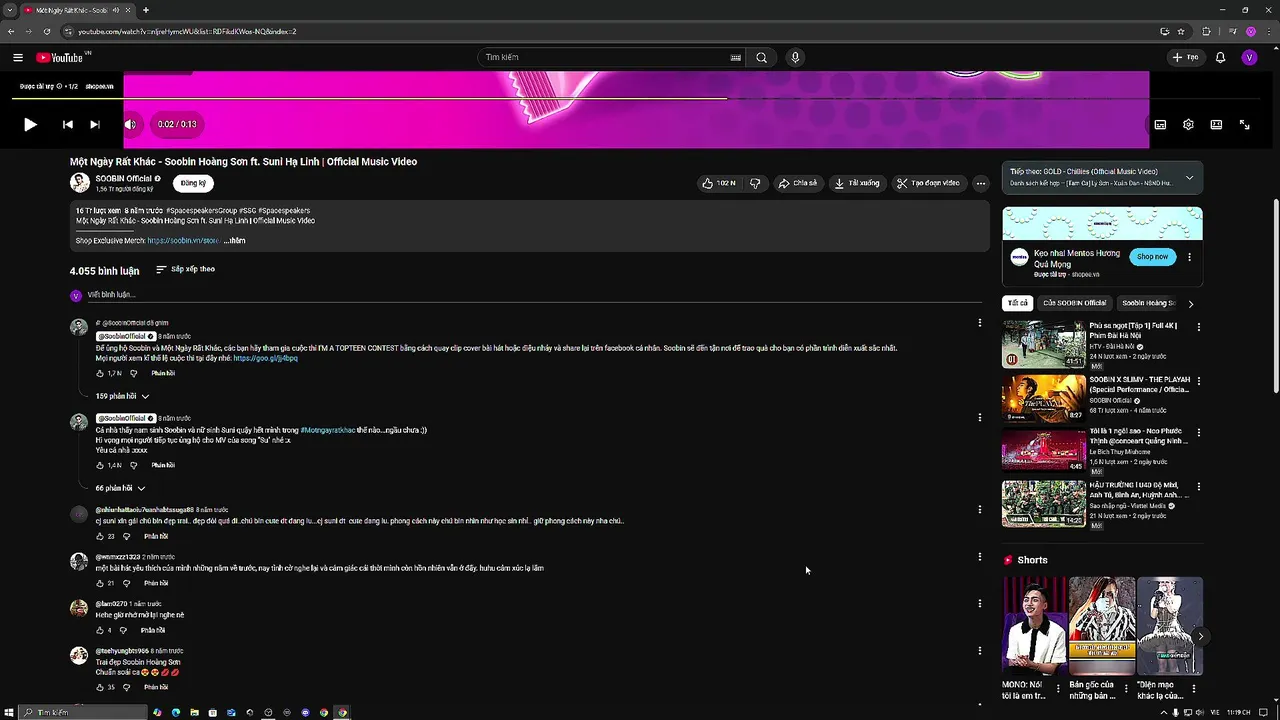The image size is (1280, 720).
Task: Open options for the Mentos ad
Action: pyautogui.click(x=1189, y=257)
